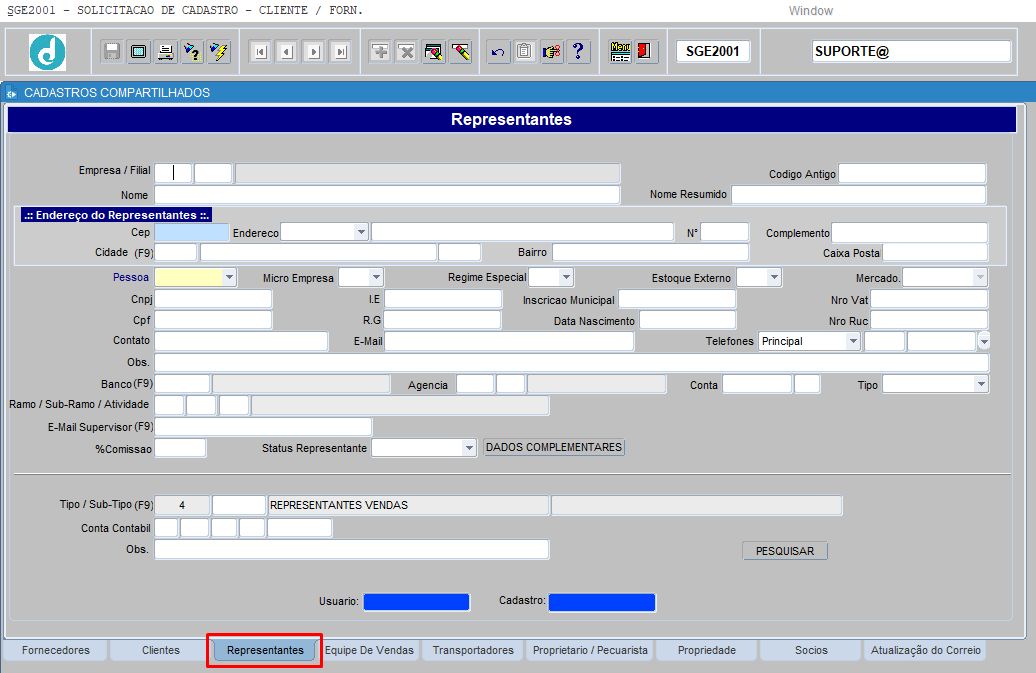
Task: Expand the bank account Tipo dropdown
Action: (981, 384)
